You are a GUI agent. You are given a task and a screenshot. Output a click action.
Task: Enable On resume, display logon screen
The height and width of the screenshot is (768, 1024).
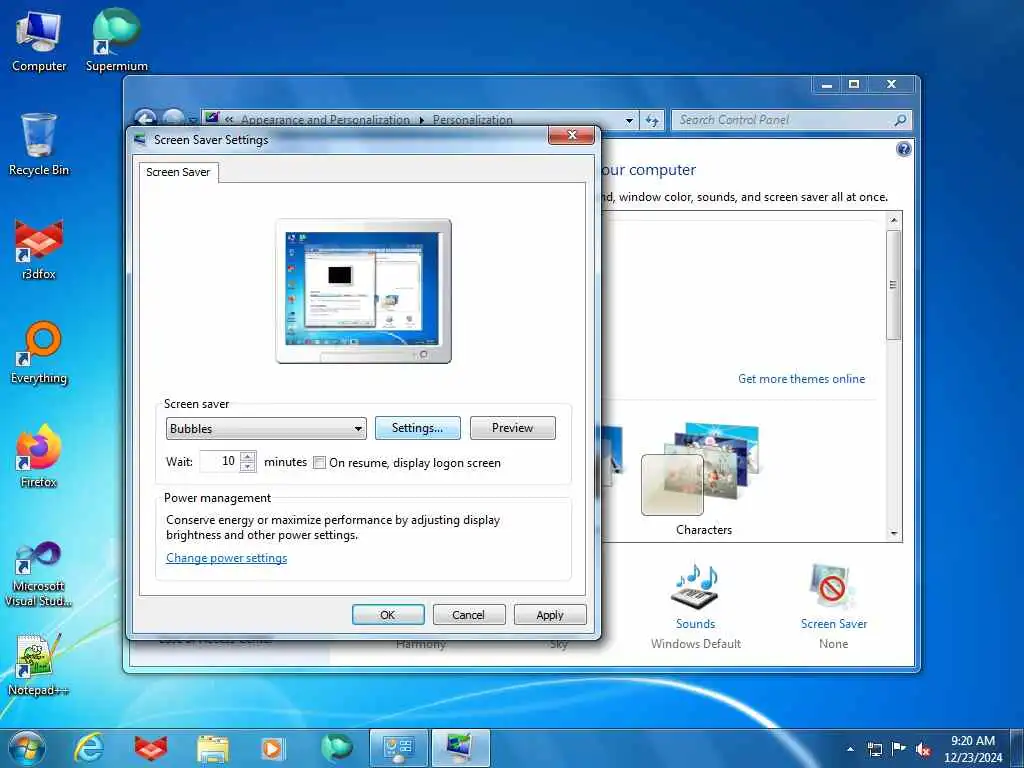pyautogui.click(x=319, y=463)
